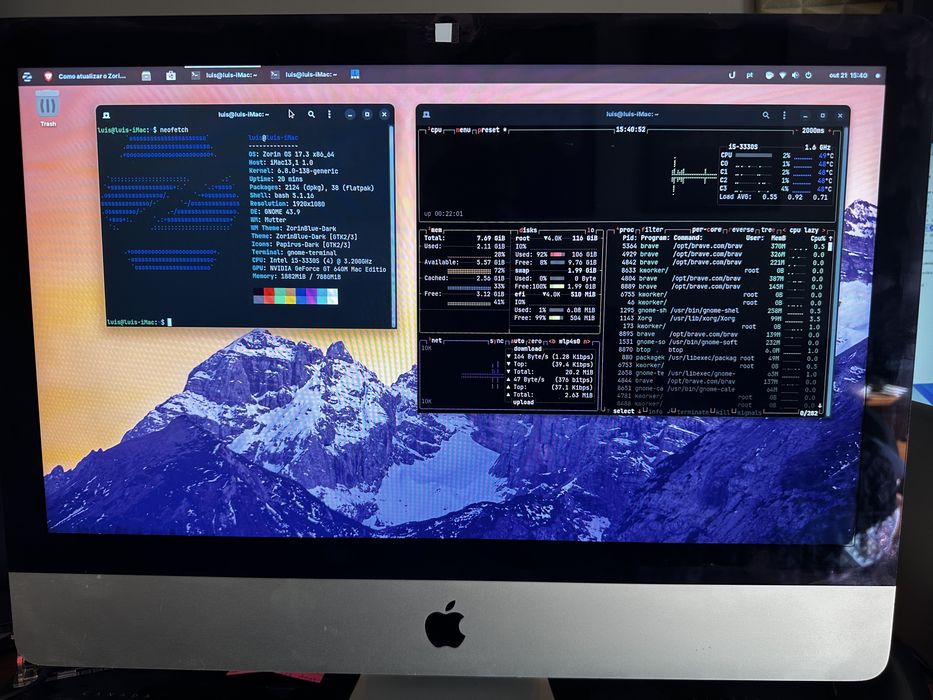Open the three-dot menu in btop terminal
This screenshot has height=700, width=933.
tap(784, 115)
